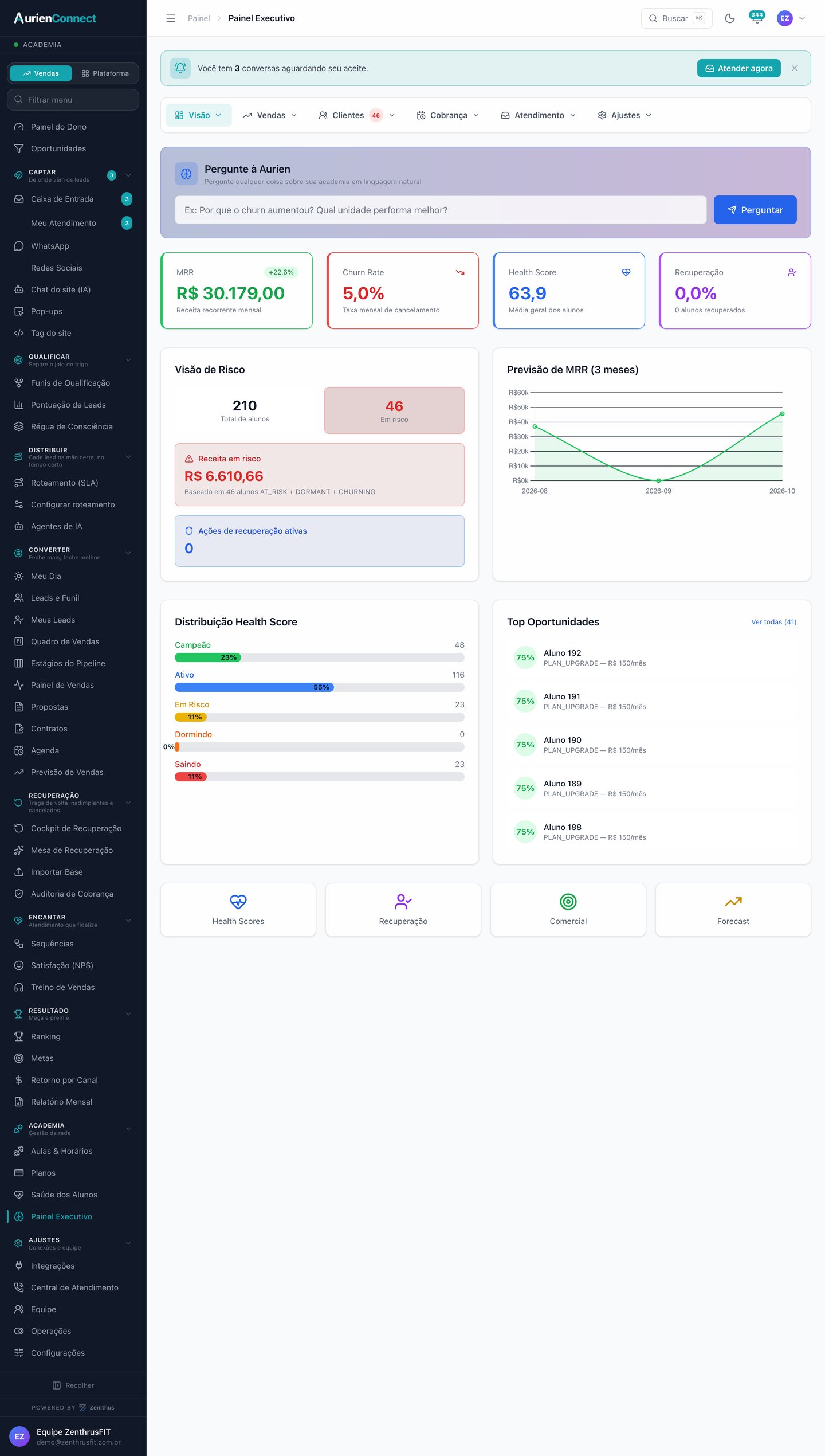The width and height of the screenshot is (825, 1456).
Task: Click the bell icon in alert banner
Action: pyautogui.click(x=180, y=68)
